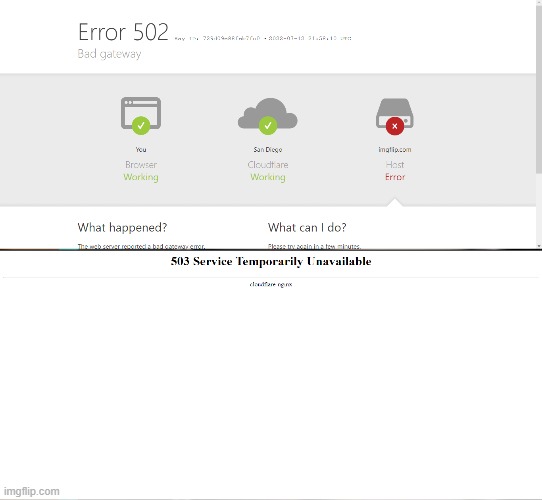Image resolution: width=542 pixels, height=500 pixels.
Task: Click the You label under the browser icon
Action: pyautogui.click(x=141, y=149)
